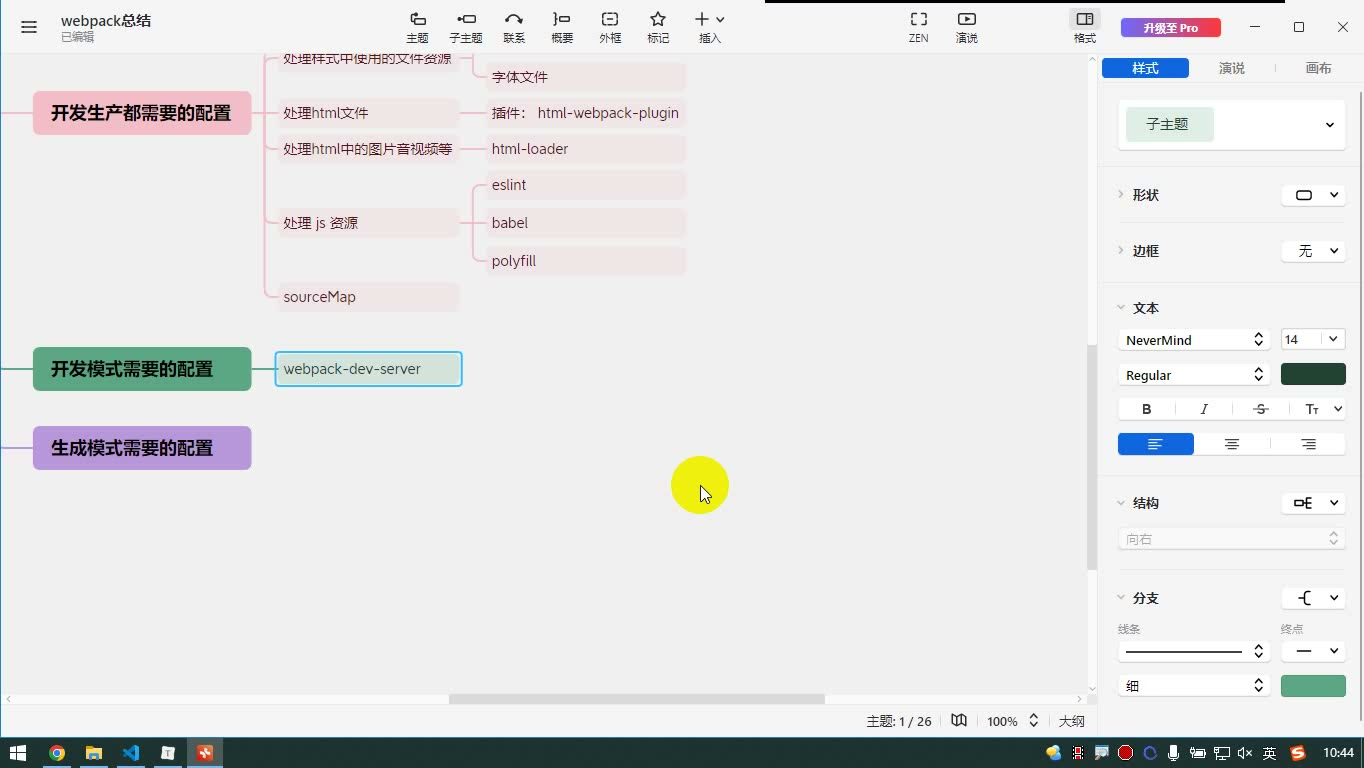Open the 插入 insert menu
The image size is (1364, 768).
[709, 27]
